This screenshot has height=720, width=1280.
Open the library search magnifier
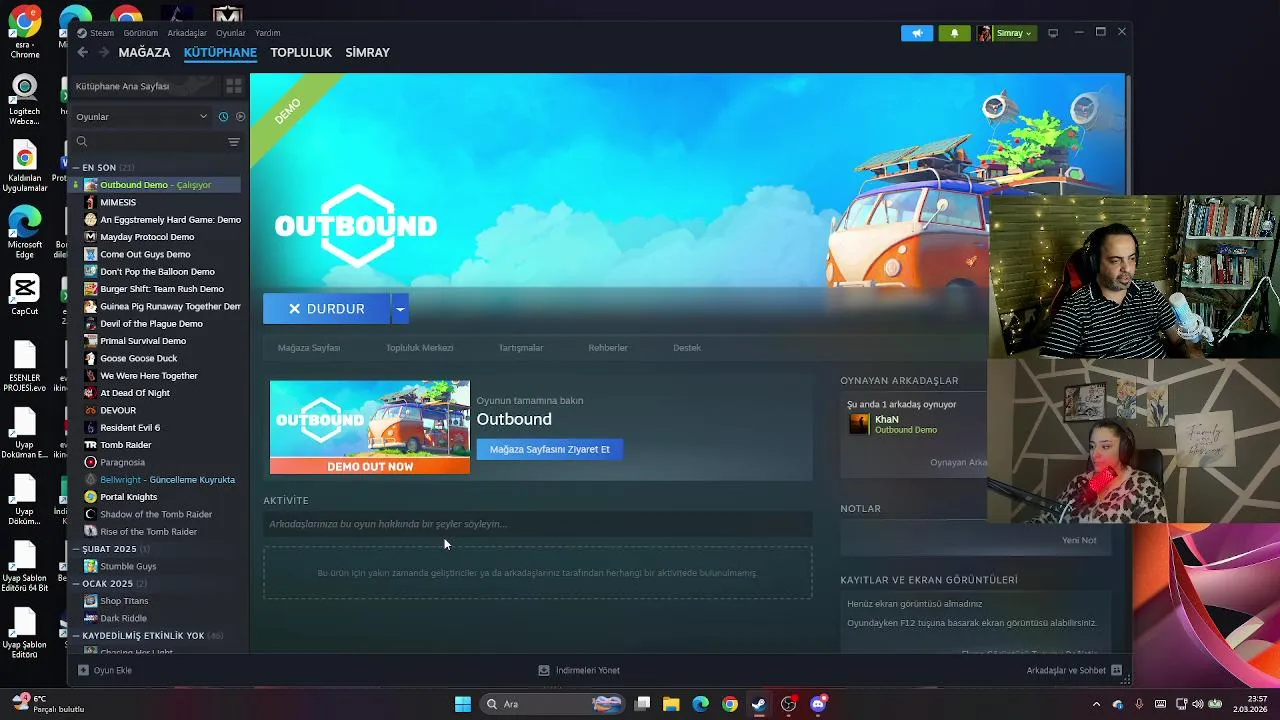point(82,142)
